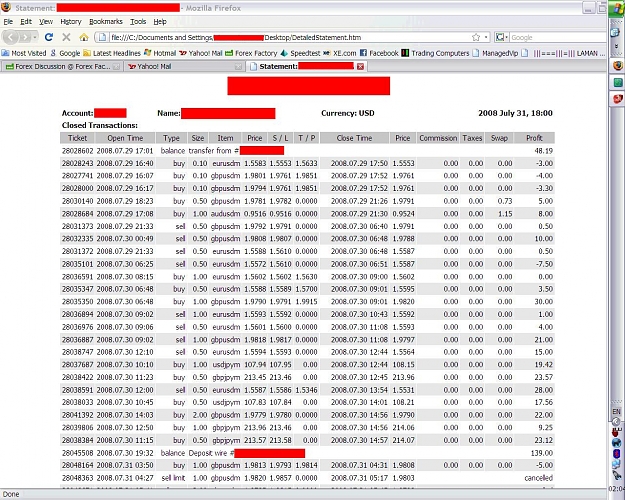Click the 30.00 profit value

tap(543, 301)
